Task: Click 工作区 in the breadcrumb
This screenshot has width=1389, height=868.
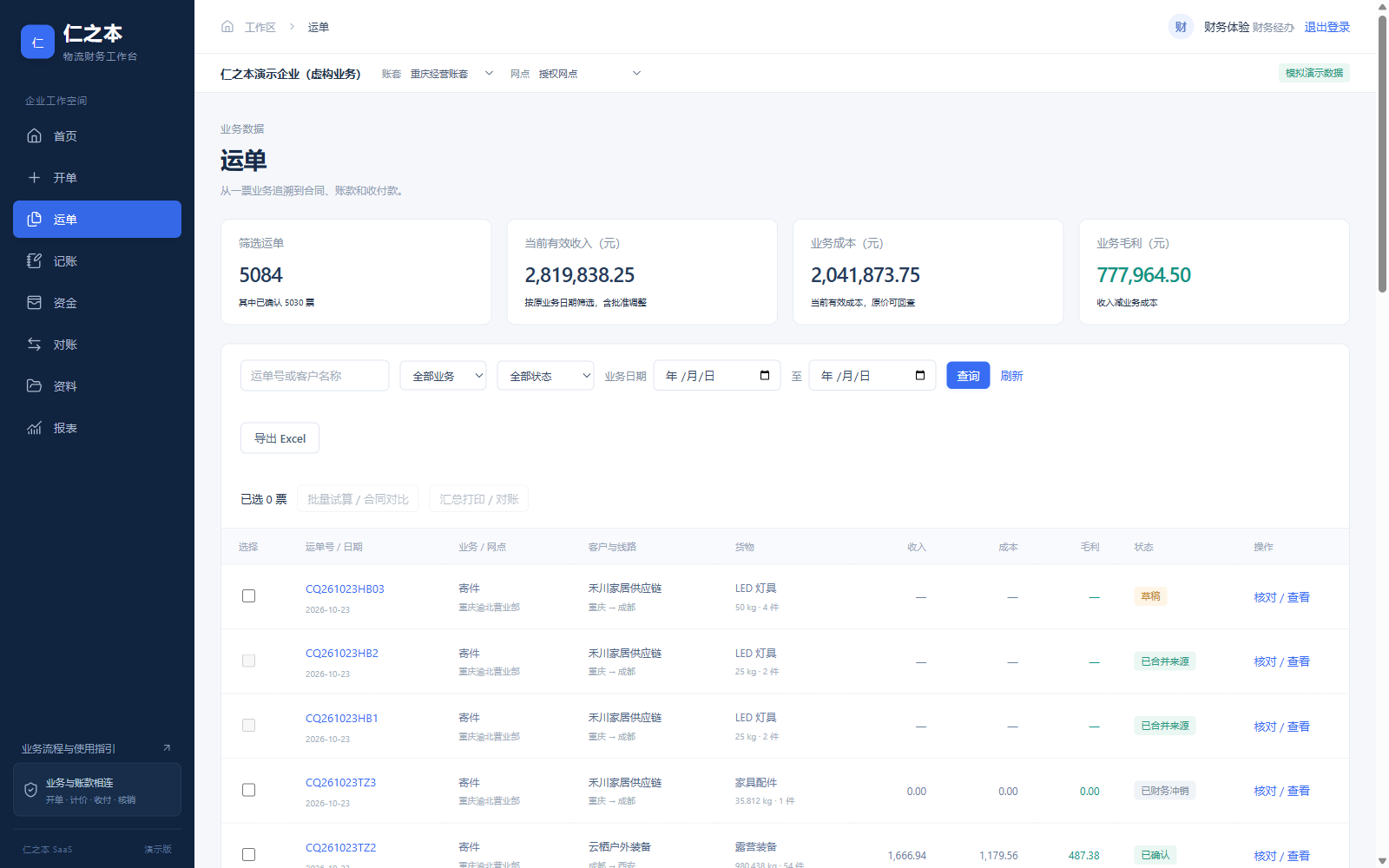Action: coord(260,27)
